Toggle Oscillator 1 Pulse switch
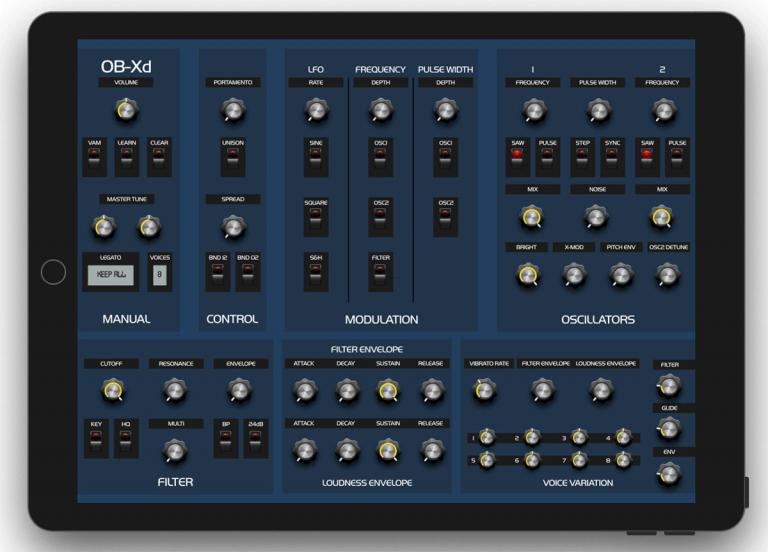768x552 pixels. pos(547,157)
